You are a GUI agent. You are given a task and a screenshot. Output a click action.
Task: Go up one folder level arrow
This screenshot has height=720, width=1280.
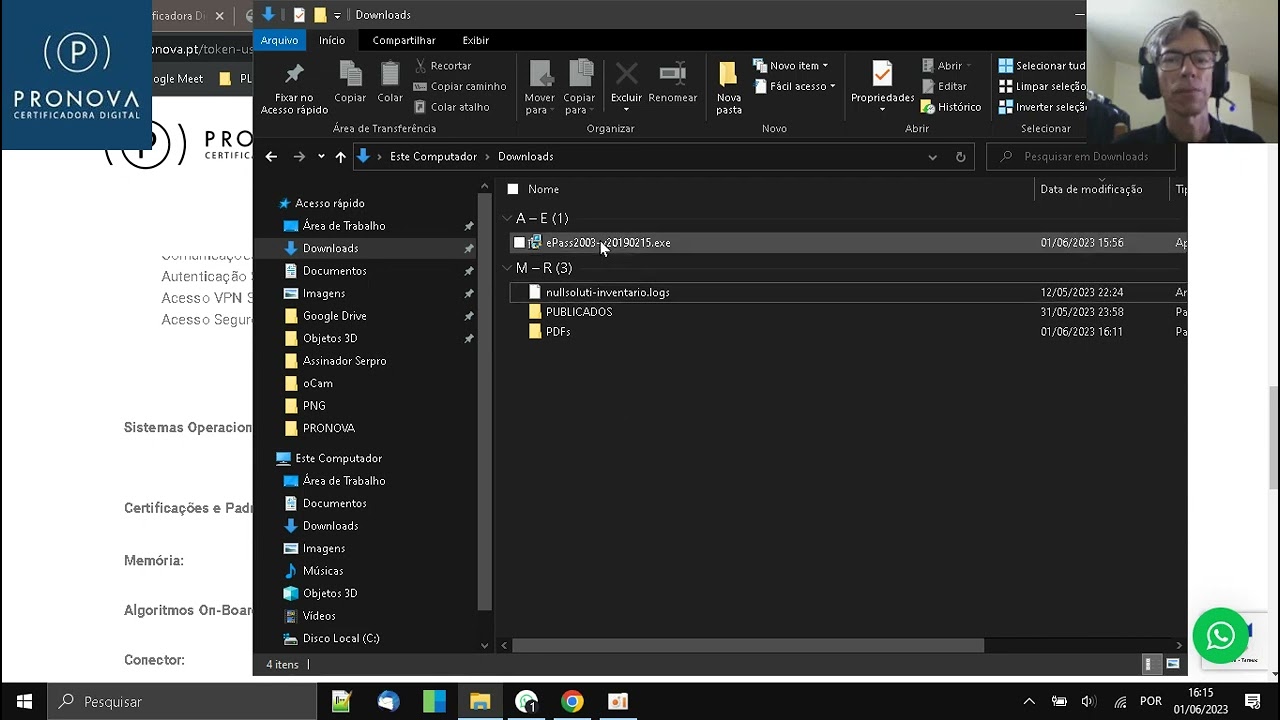[340, 156]
